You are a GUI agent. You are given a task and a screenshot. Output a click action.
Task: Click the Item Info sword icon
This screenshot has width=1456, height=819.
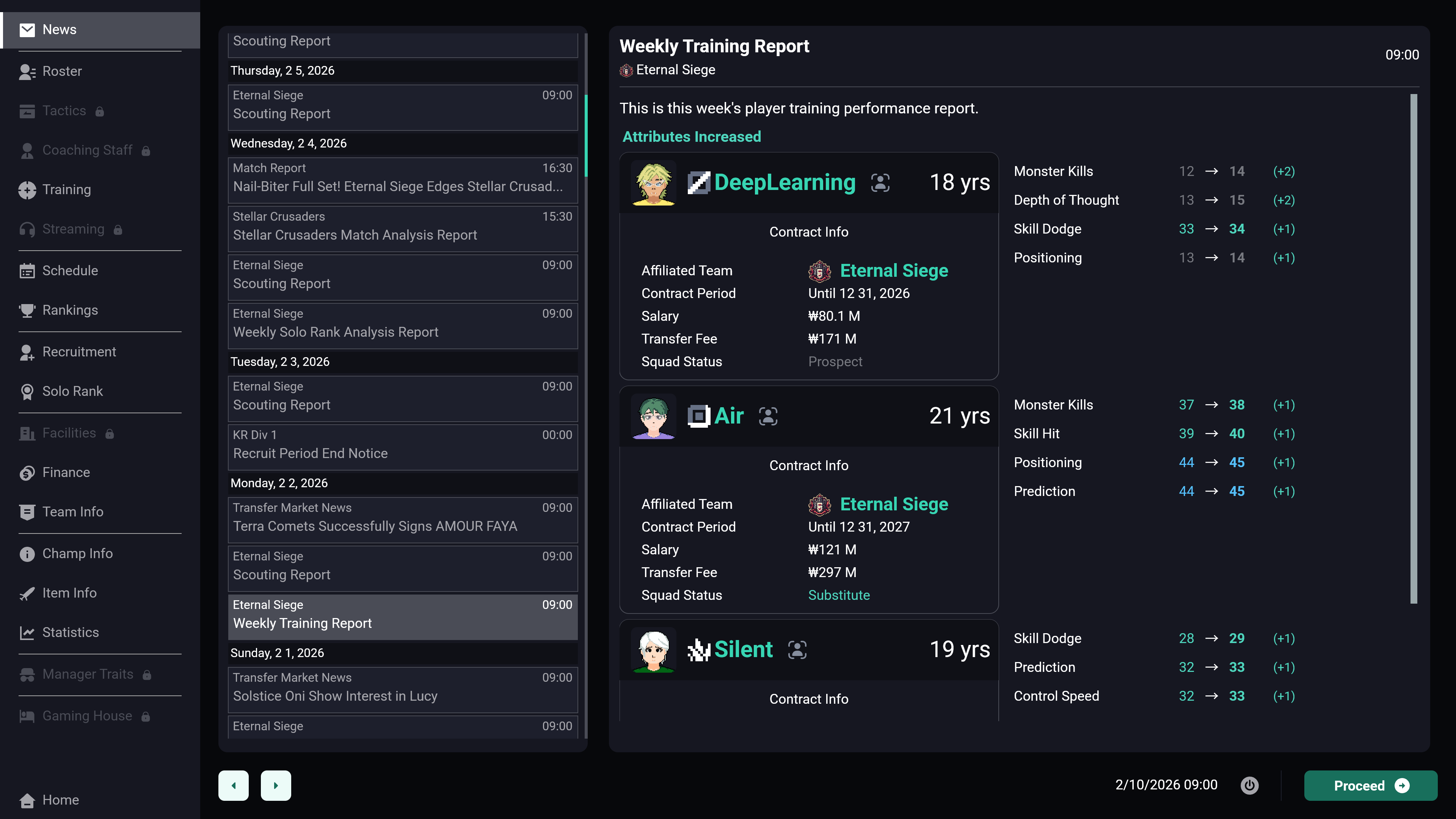pos(27,593)
